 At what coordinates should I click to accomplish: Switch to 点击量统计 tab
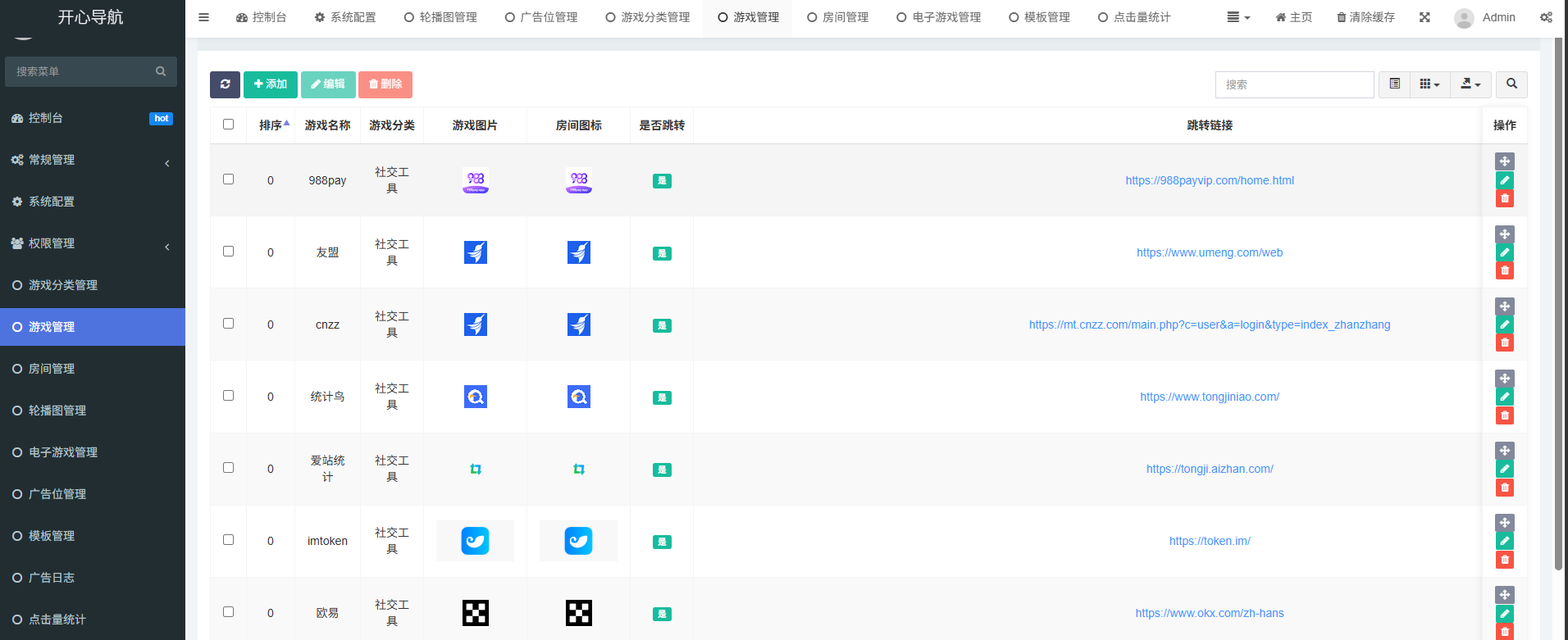[x=1134, y=17]
